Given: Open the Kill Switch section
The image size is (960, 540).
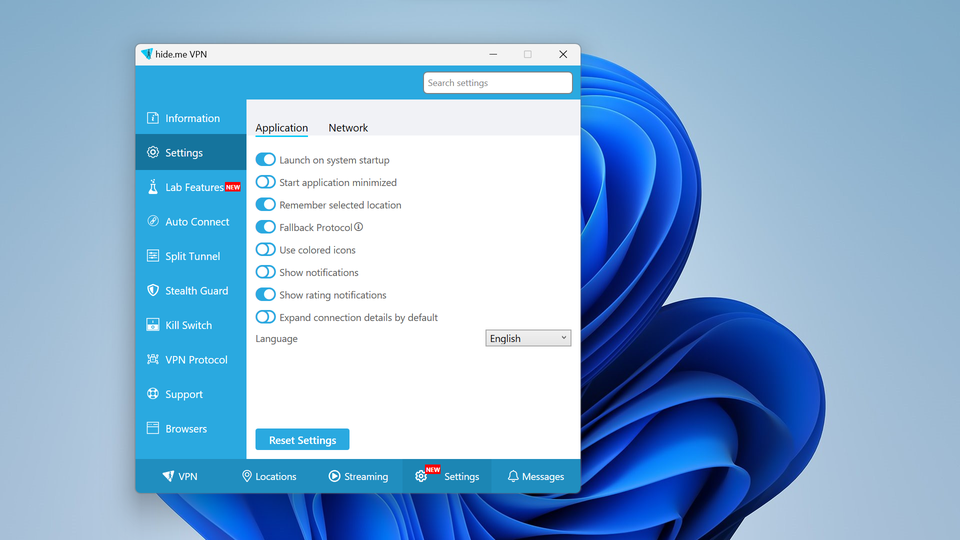Looking at the screenshot, I should click(x=191, y=324).
